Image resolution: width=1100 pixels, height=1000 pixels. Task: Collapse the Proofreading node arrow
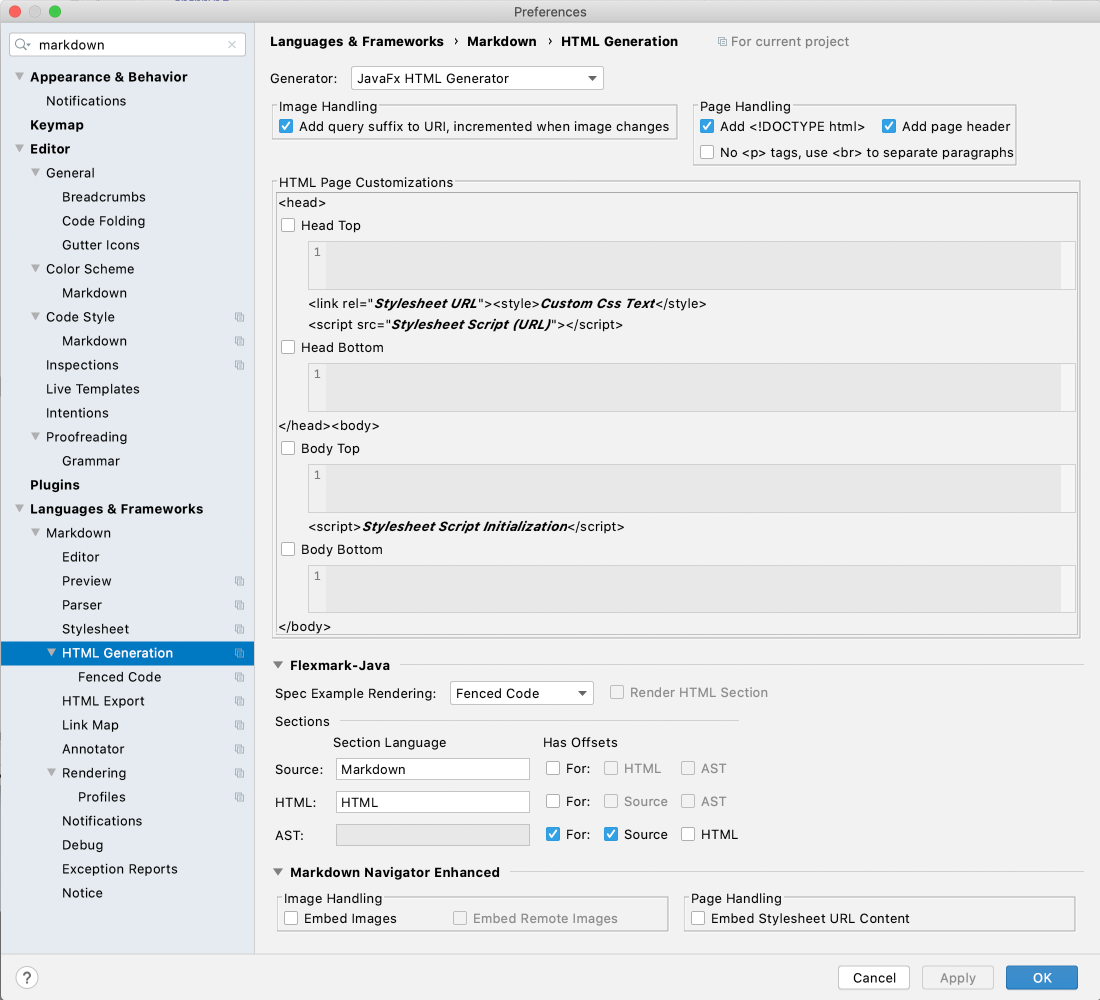pyautogui.click(x=36, y=436)
